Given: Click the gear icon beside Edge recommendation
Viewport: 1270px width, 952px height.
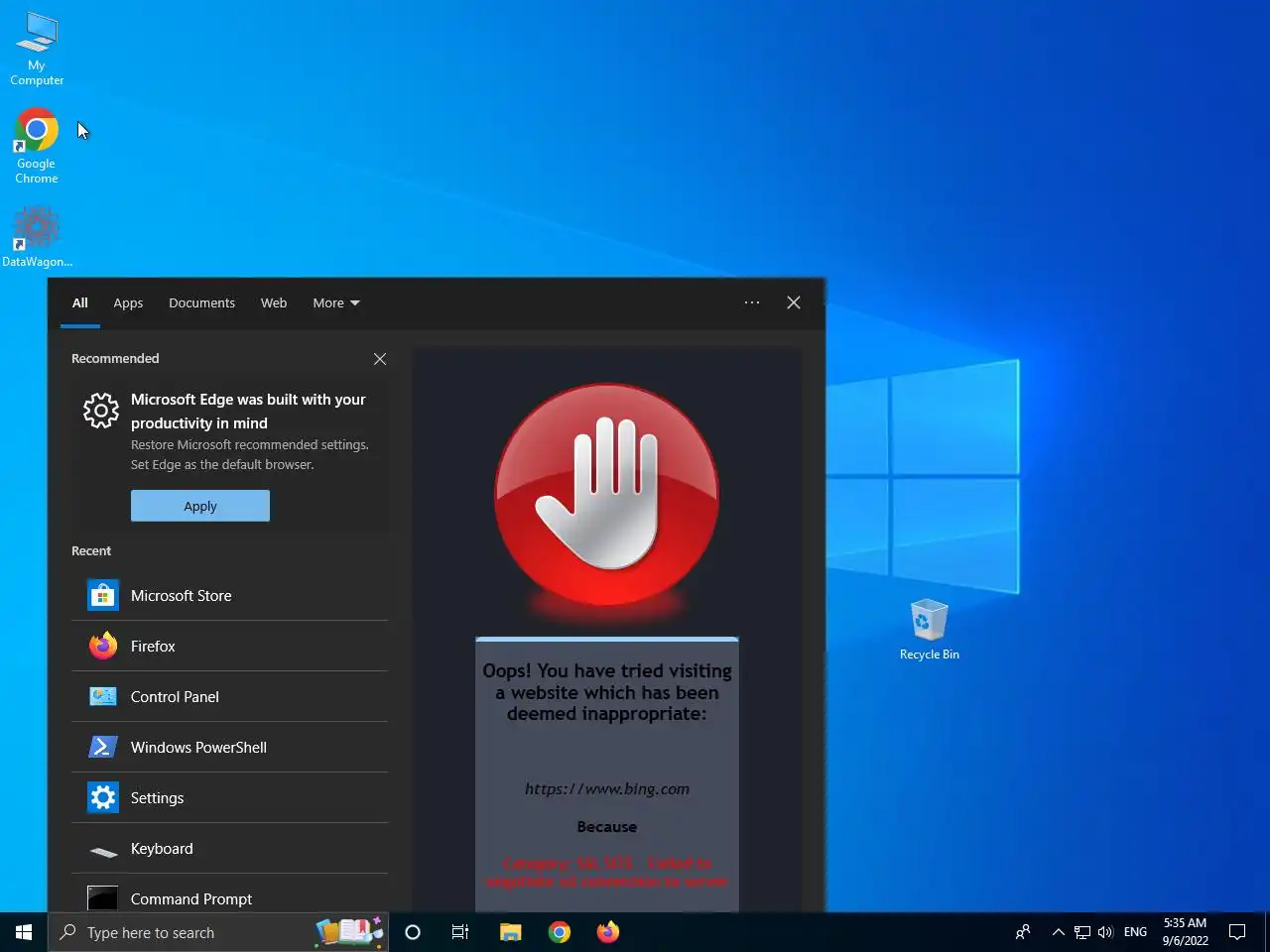Looking at the screenshot, I should tap(101, 411).
